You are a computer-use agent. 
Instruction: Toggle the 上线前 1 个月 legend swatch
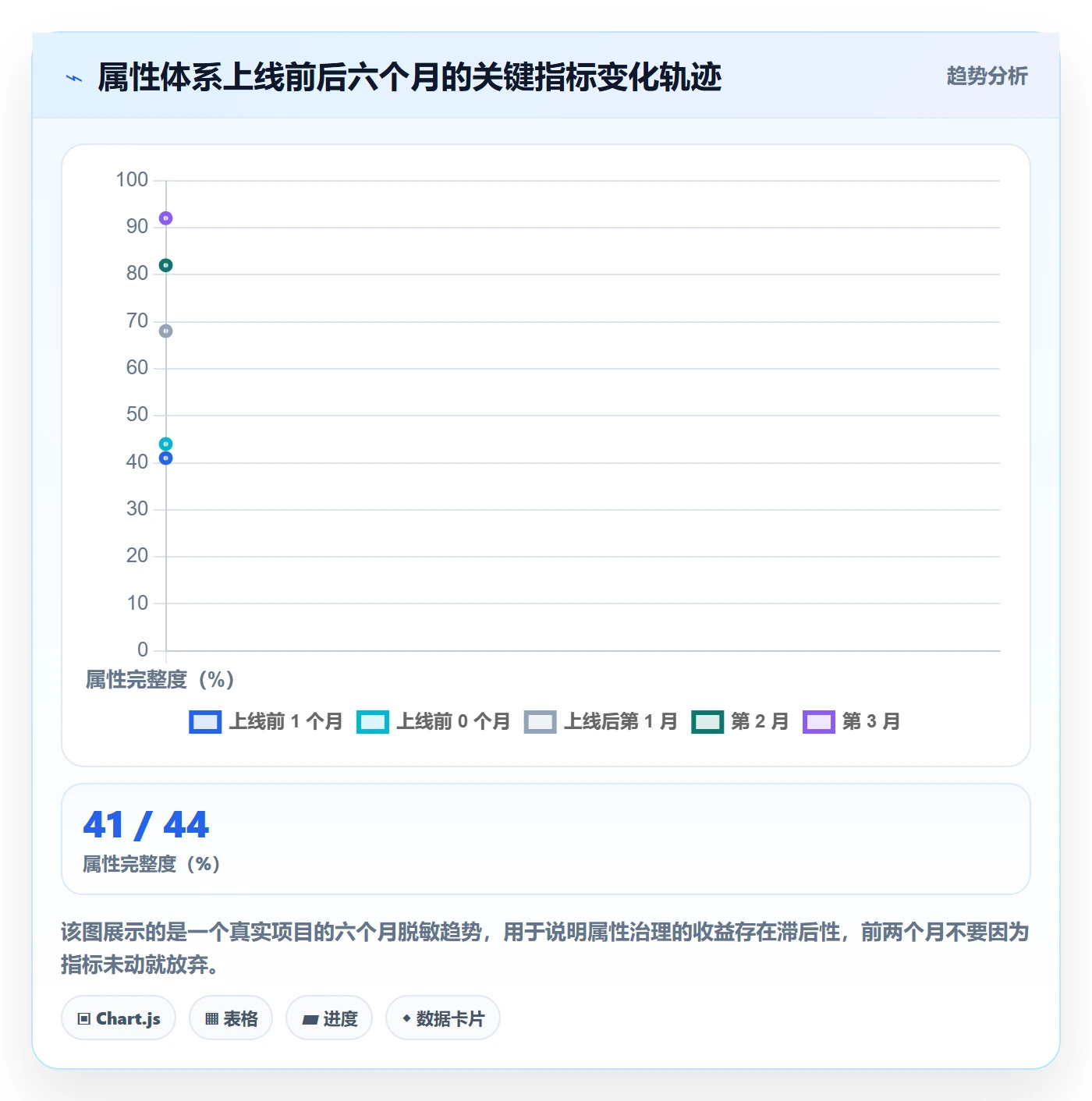pos(205,722)
